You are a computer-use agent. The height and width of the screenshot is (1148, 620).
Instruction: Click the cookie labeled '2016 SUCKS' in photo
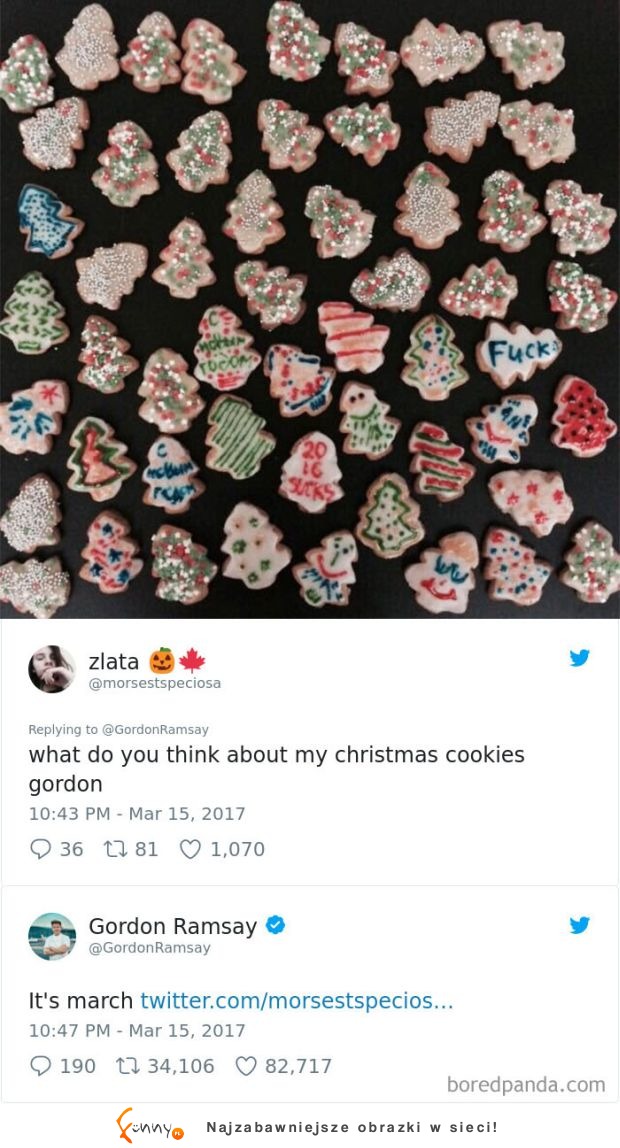(x=312, y=472)
